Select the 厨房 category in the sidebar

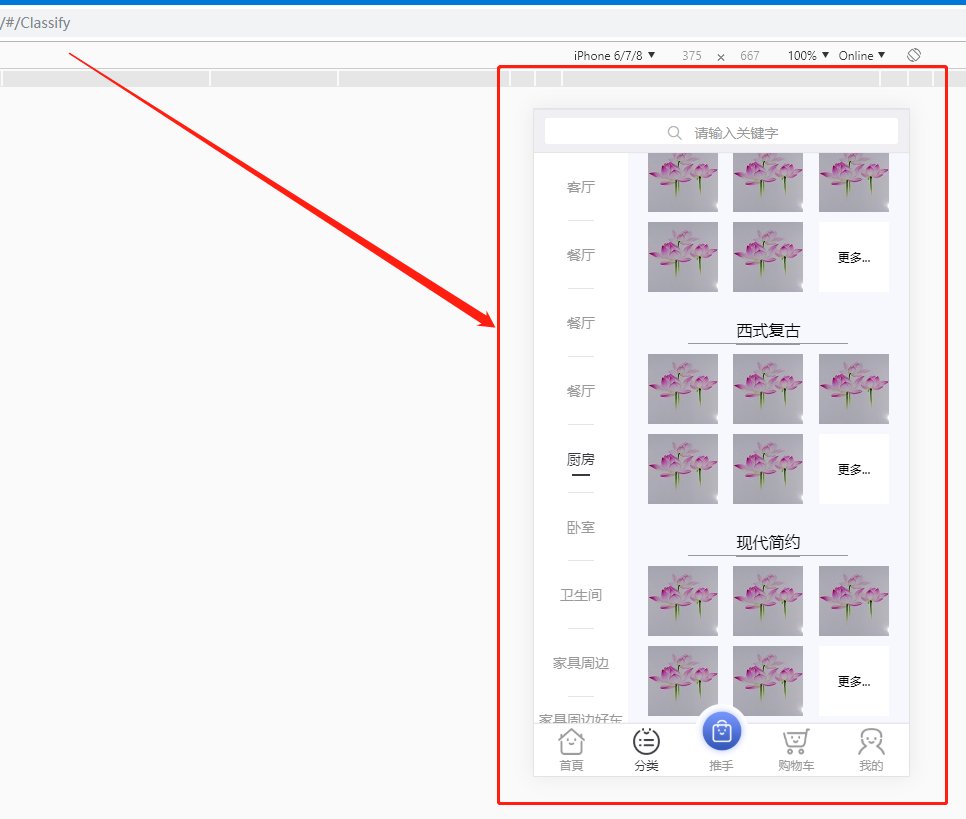[581, 459]
